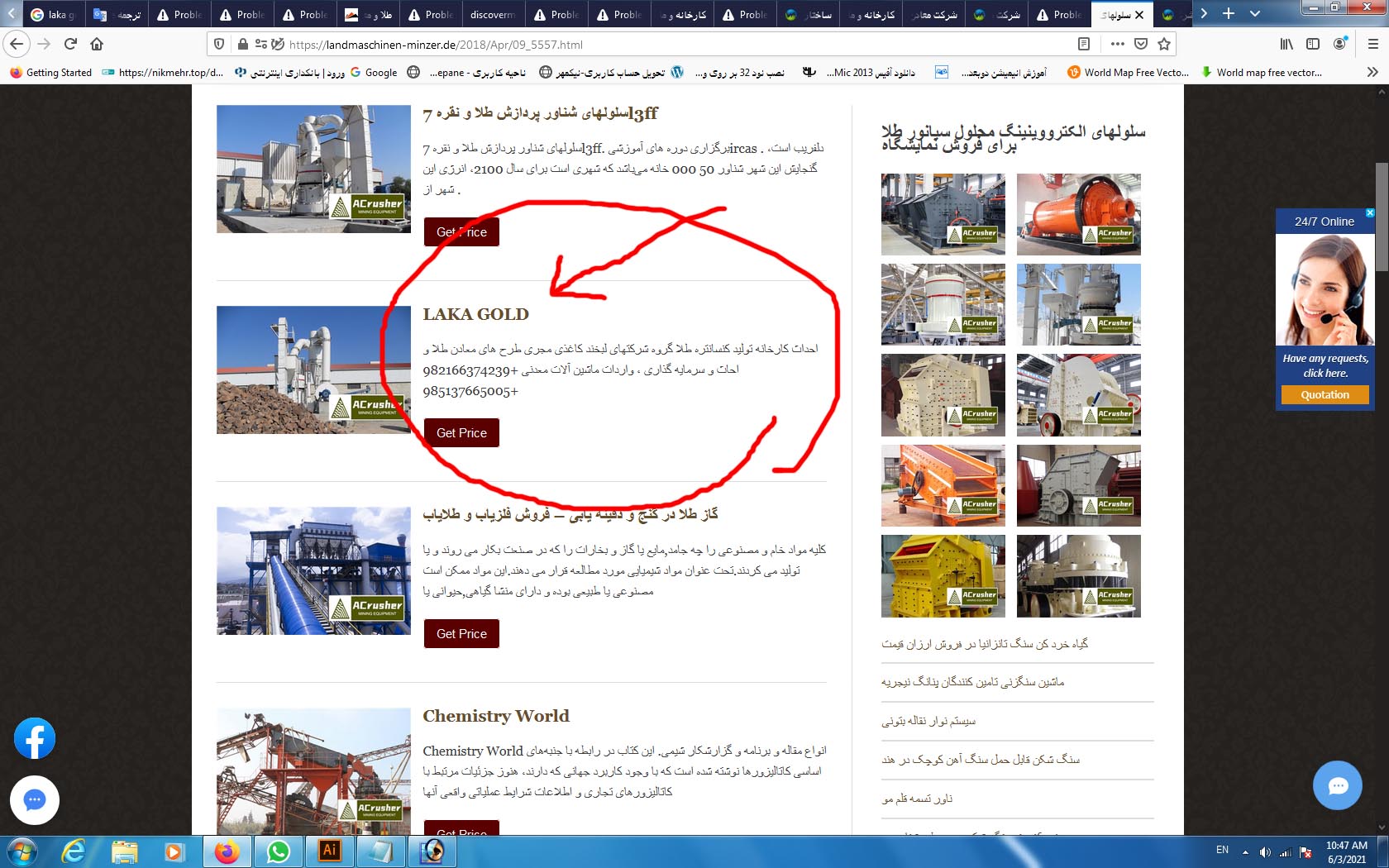
Task: Open WhatsApp from the taskbar
Action: (x=279, y=851)
